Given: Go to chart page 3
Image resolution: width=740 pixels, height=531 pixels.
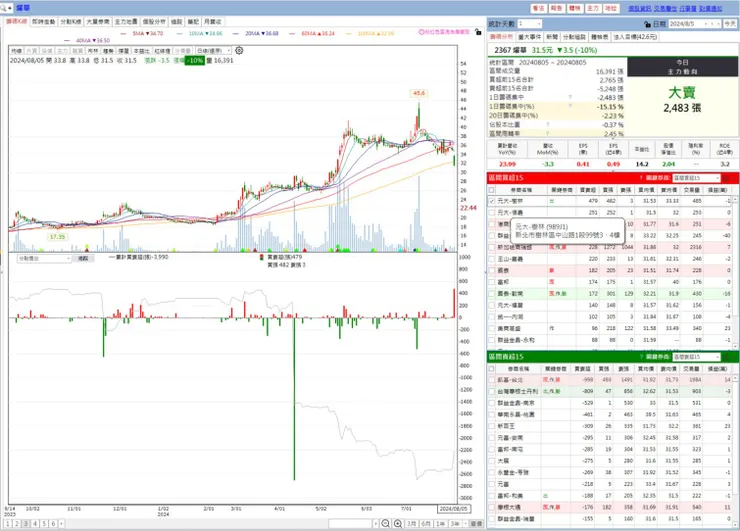Looking at the screenshot, I should tap(26, 523).
